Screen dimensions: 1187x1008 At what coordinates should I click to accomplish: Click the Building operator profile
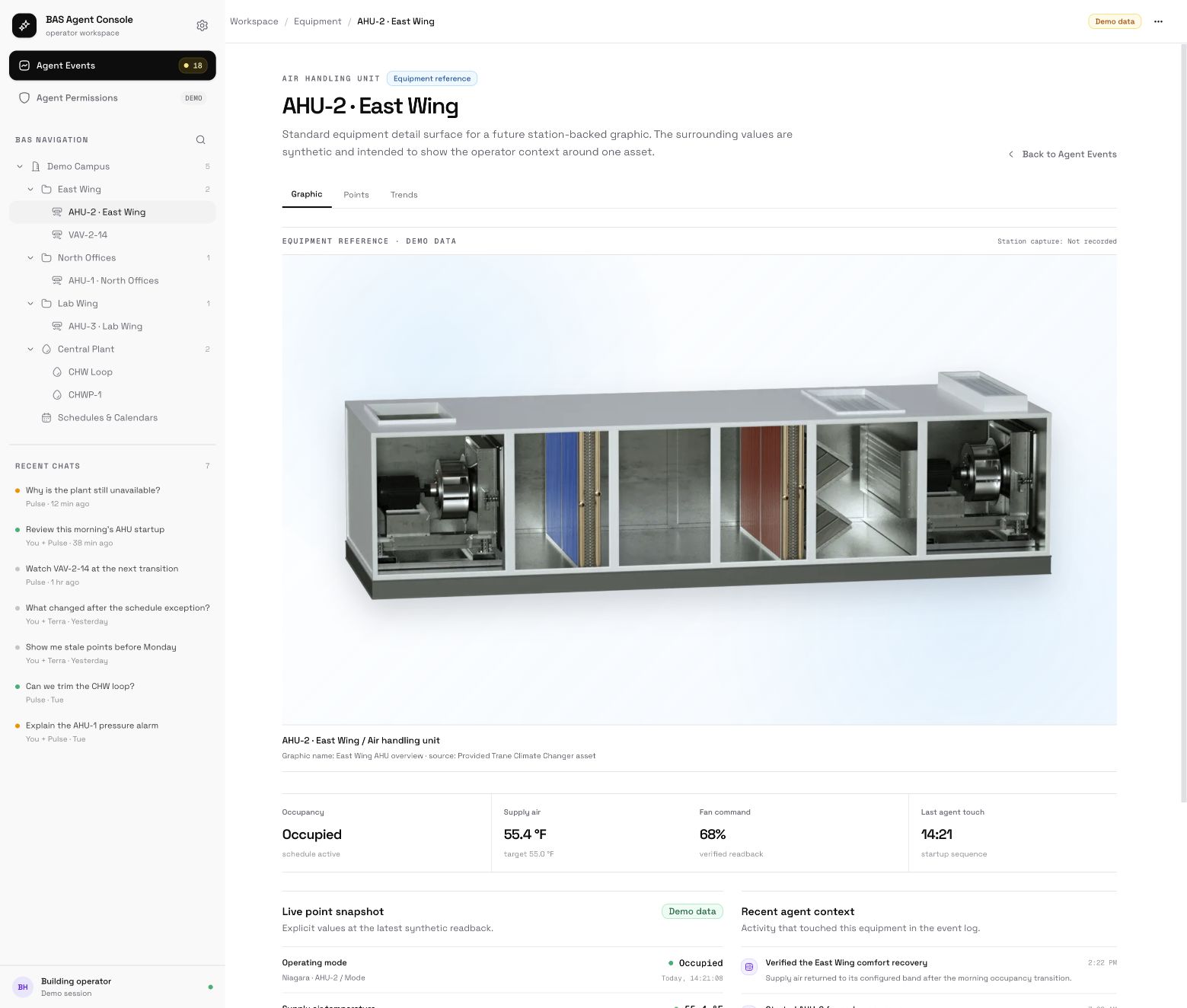pyautogui.click(x=113, y=987)
